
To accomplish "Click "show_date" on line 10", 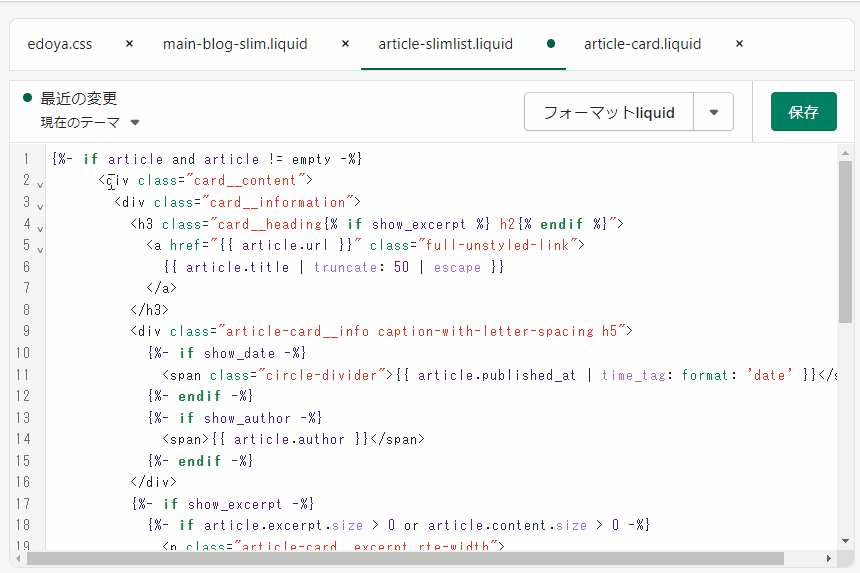I will pyautogui.click(x=239, y=353).
